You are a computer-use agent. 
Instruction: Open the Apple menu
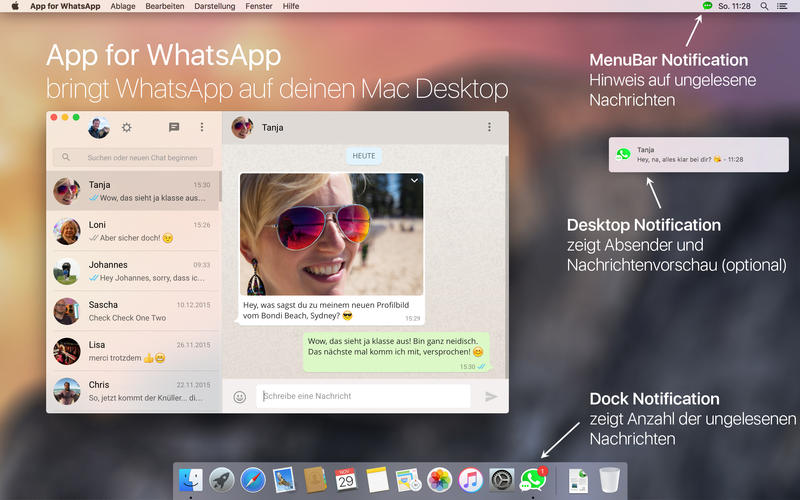pos(15,6)
